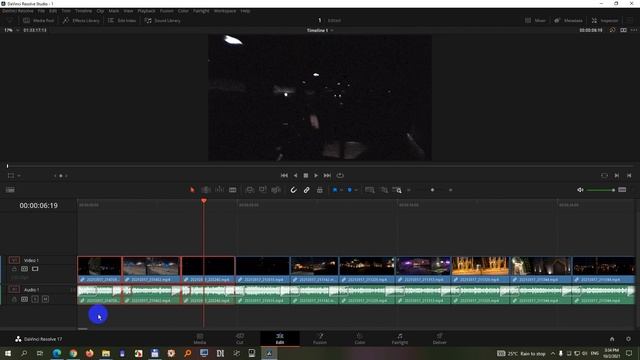Image resolution: width=640 pixels, height=360 pixels.
Task: Play timeline forward
Action: (316, 176)
